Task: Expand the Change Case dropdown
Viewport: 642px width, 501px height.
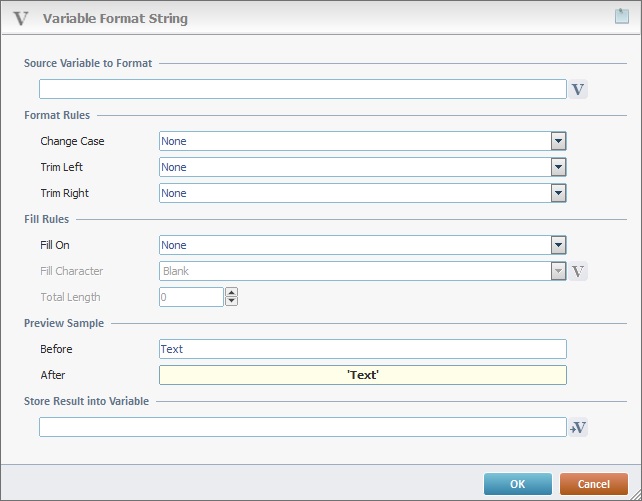Action: (559, 141)
